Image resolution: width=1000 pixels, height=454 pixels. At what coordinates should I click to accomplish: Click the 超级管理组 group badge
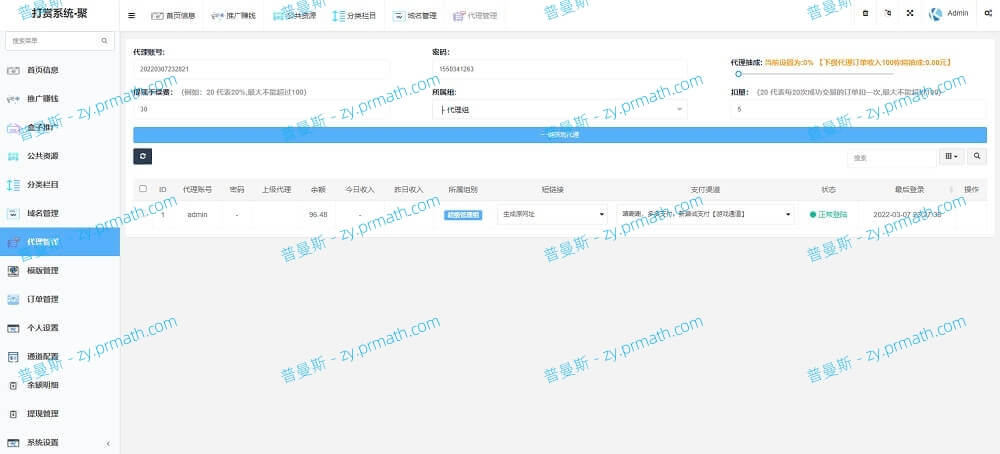[x=463, y=215]
